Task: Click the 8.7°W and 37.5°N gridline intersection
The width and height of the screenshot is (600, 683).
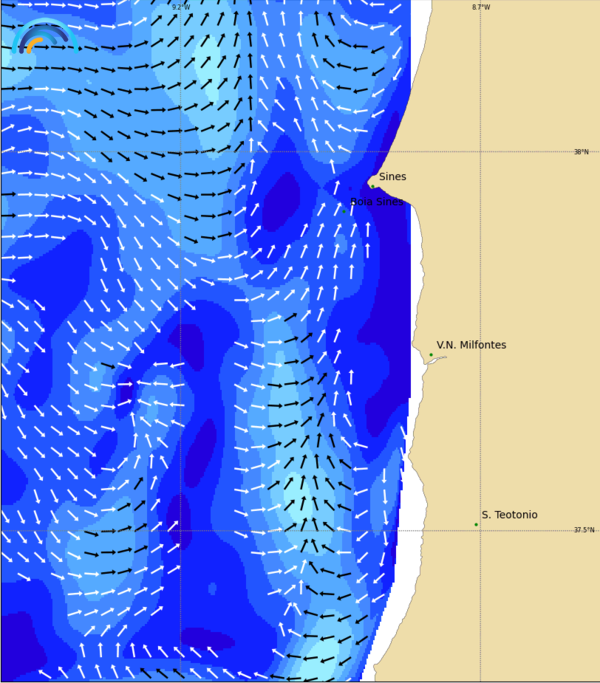Action: coord(480,530)
